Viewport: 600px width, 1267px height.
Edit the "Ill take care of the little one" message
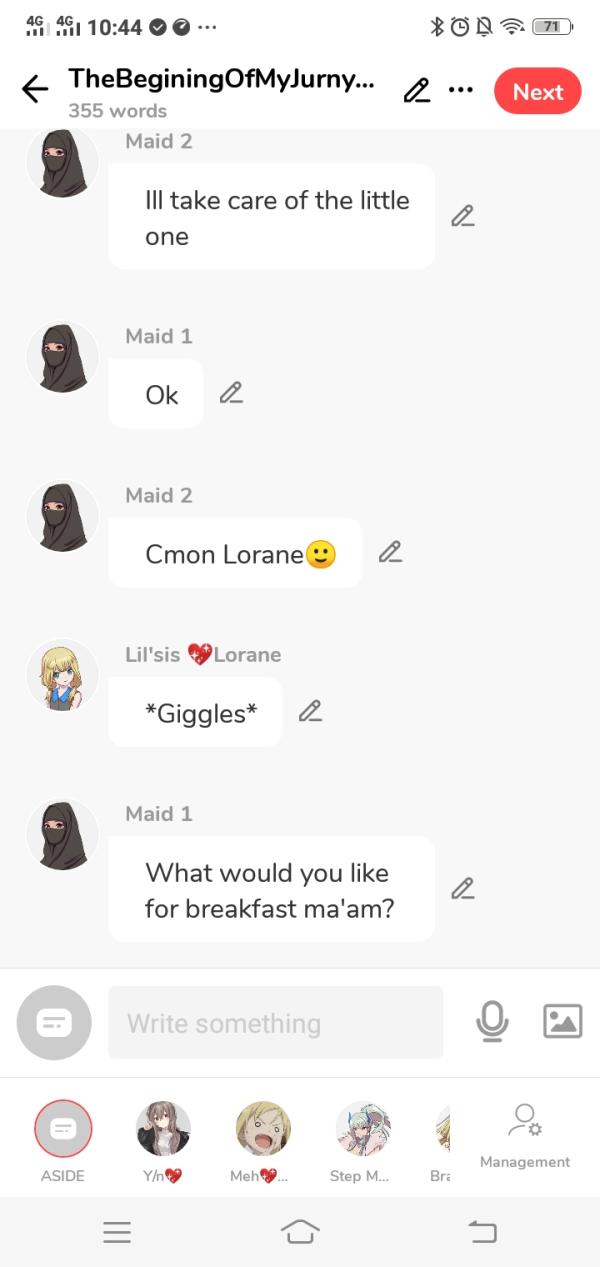462,216
